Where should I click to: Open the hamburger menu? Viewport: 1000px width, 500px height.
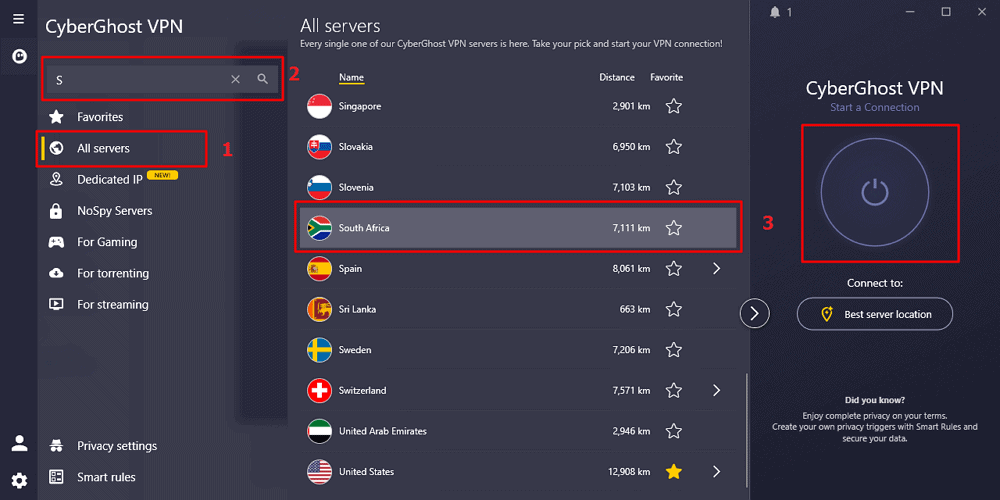(x=18, y=19)
